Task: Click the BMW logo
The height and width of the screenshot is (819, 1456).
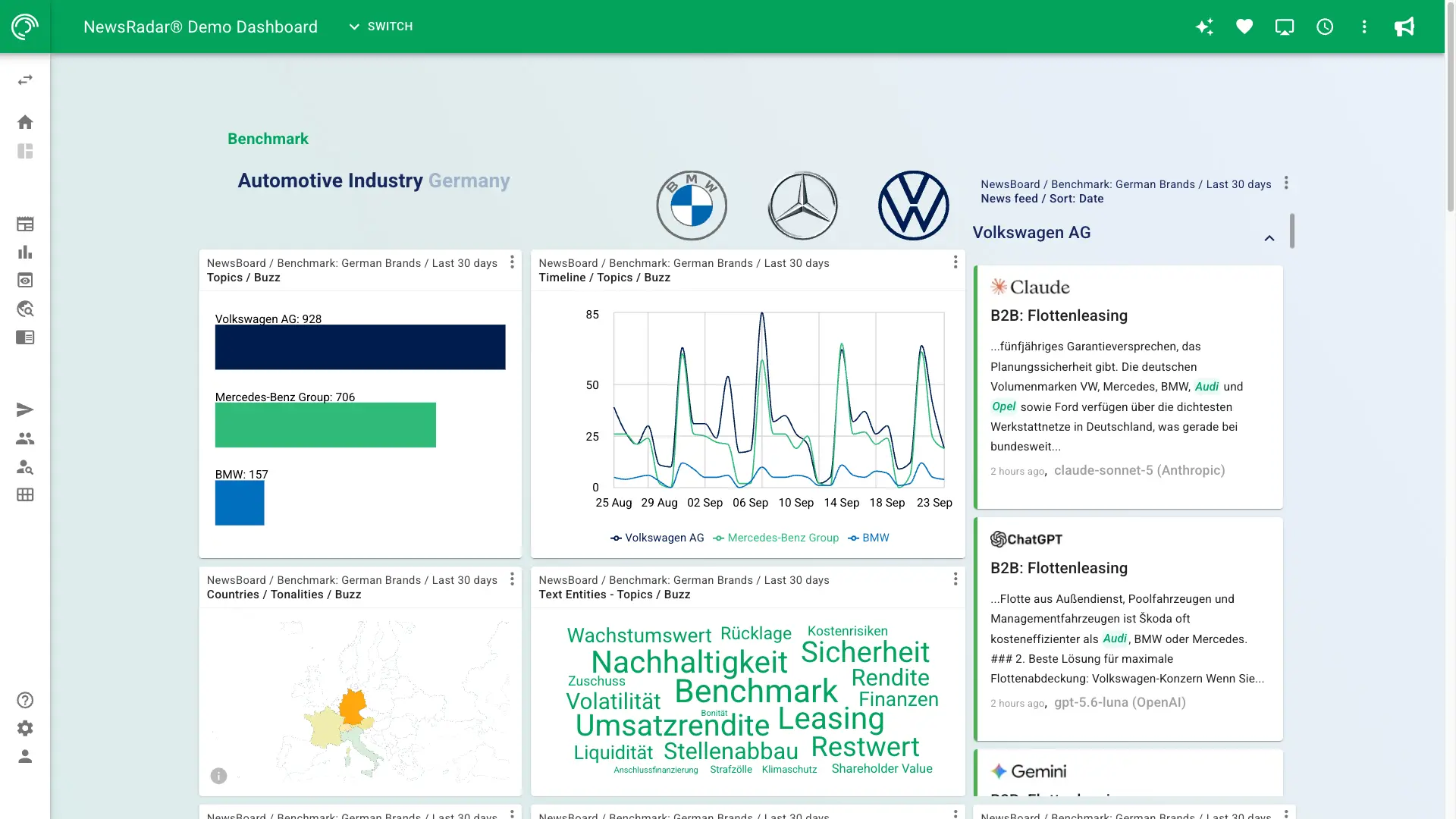Action: 692,206
